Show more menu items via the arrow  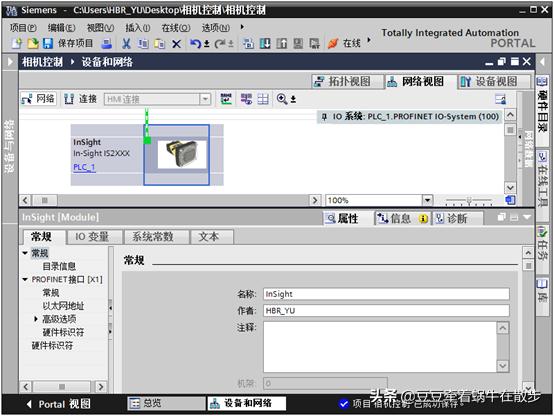point(242,27)
